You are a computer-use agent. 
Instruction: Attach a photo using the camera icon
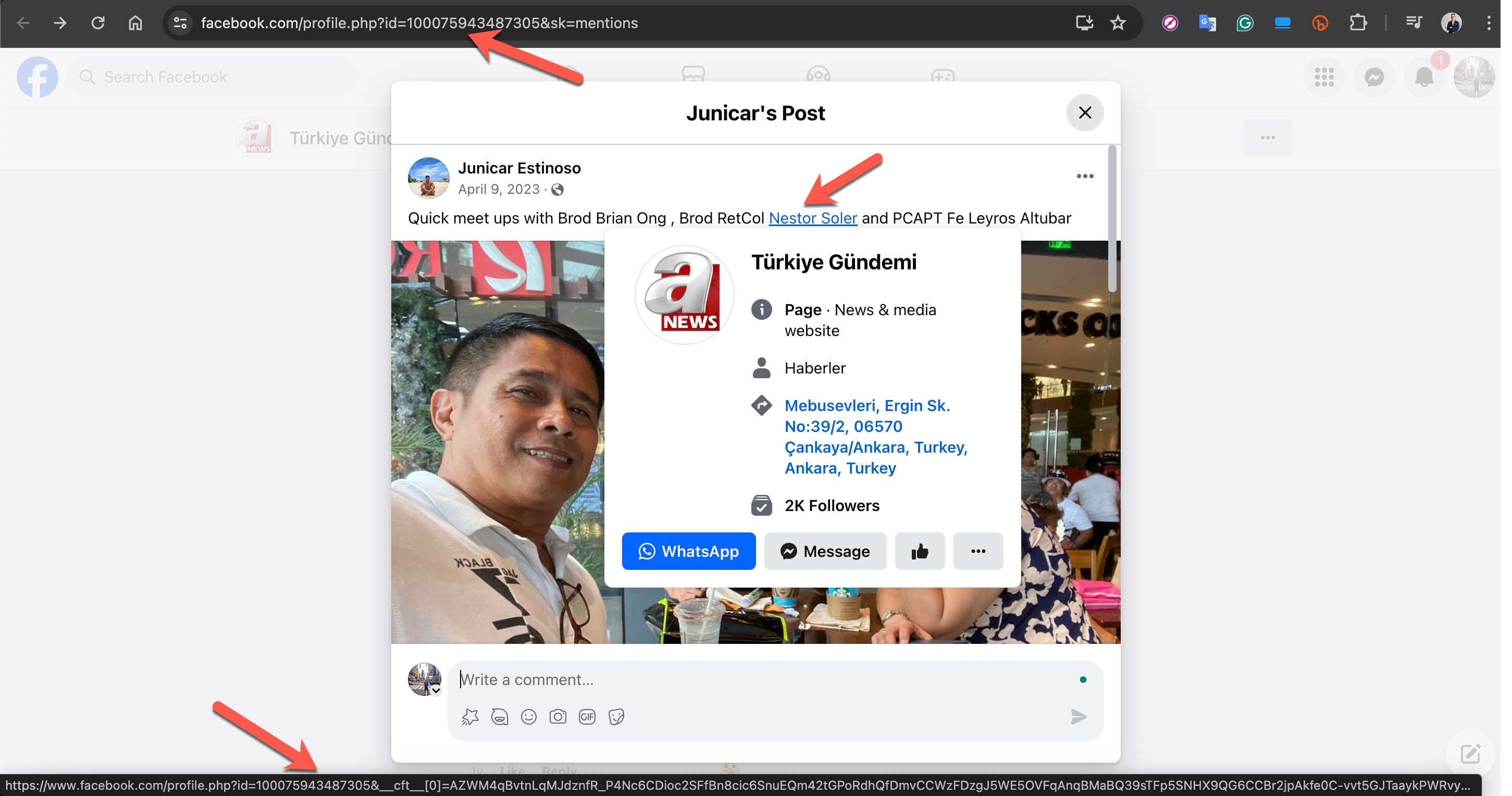(x=557, y=717)
